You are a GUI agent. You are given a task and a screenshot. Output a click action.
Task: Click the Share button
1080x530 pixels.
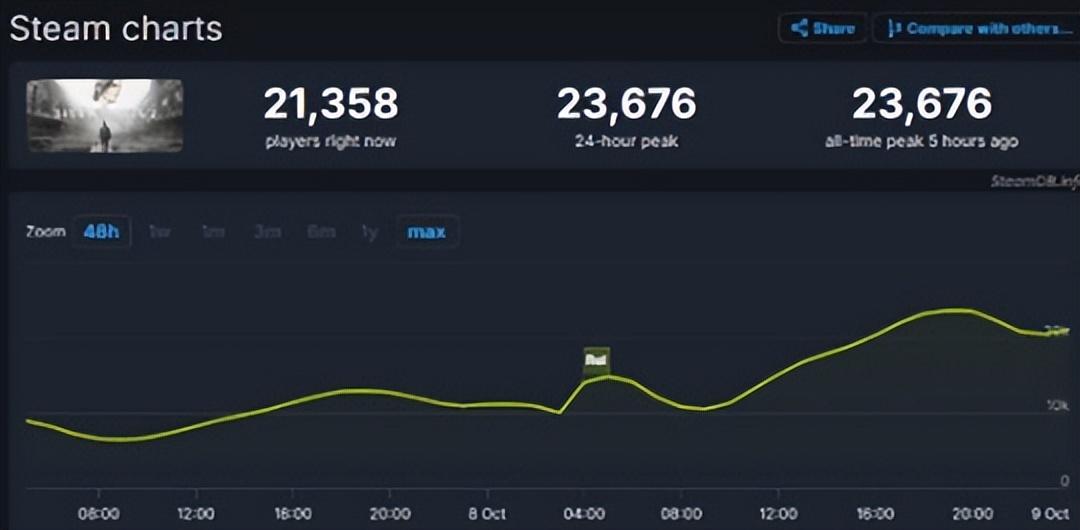click(x=822, y=29)
